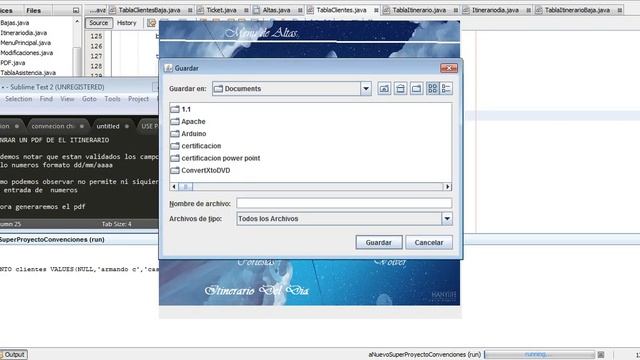Viewport: 640px width, 360px height.
Task: Click SuperProyectoConvenciones (run) output header
Action: click(52, 240)
